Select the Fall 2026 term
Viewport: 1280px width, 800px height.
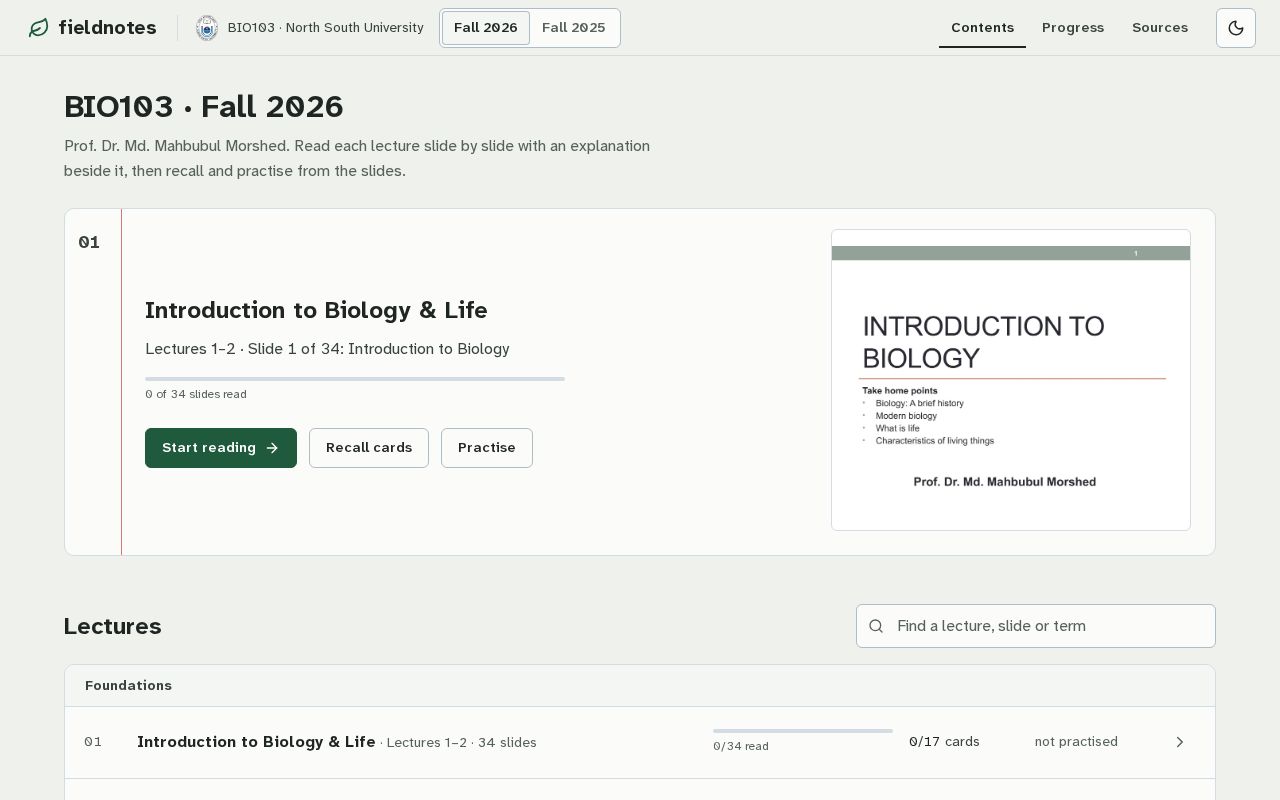pyautogui.click(x=486, y=28)
